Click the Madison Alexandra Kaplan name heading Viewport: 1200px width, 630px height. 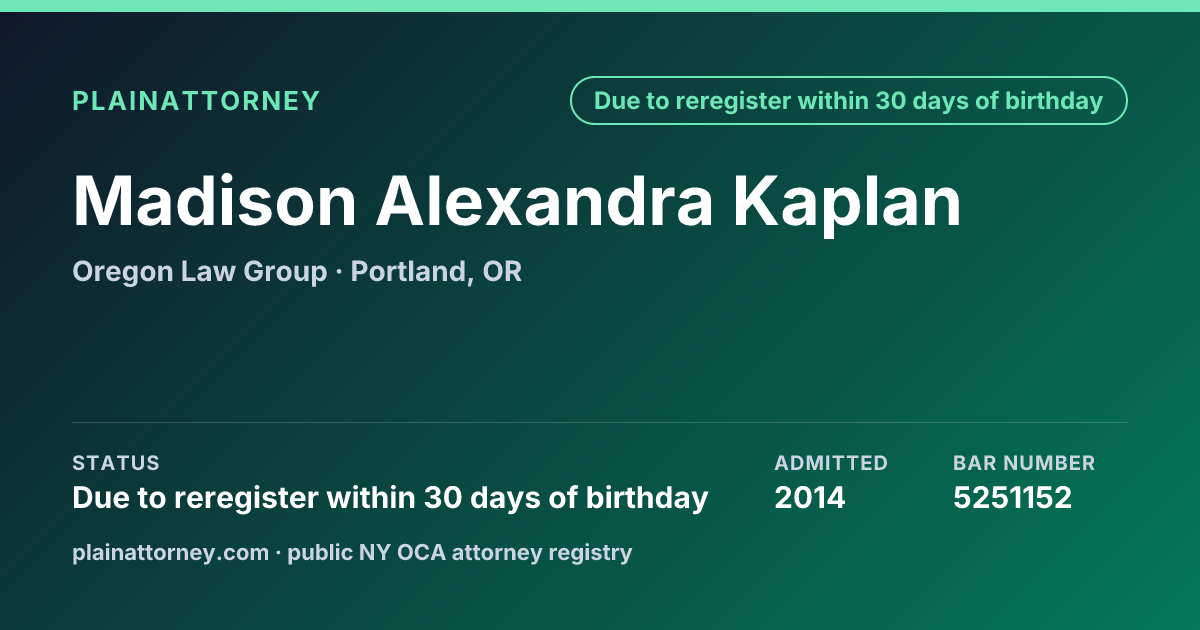pyautogui.click(x=517, y=201)
